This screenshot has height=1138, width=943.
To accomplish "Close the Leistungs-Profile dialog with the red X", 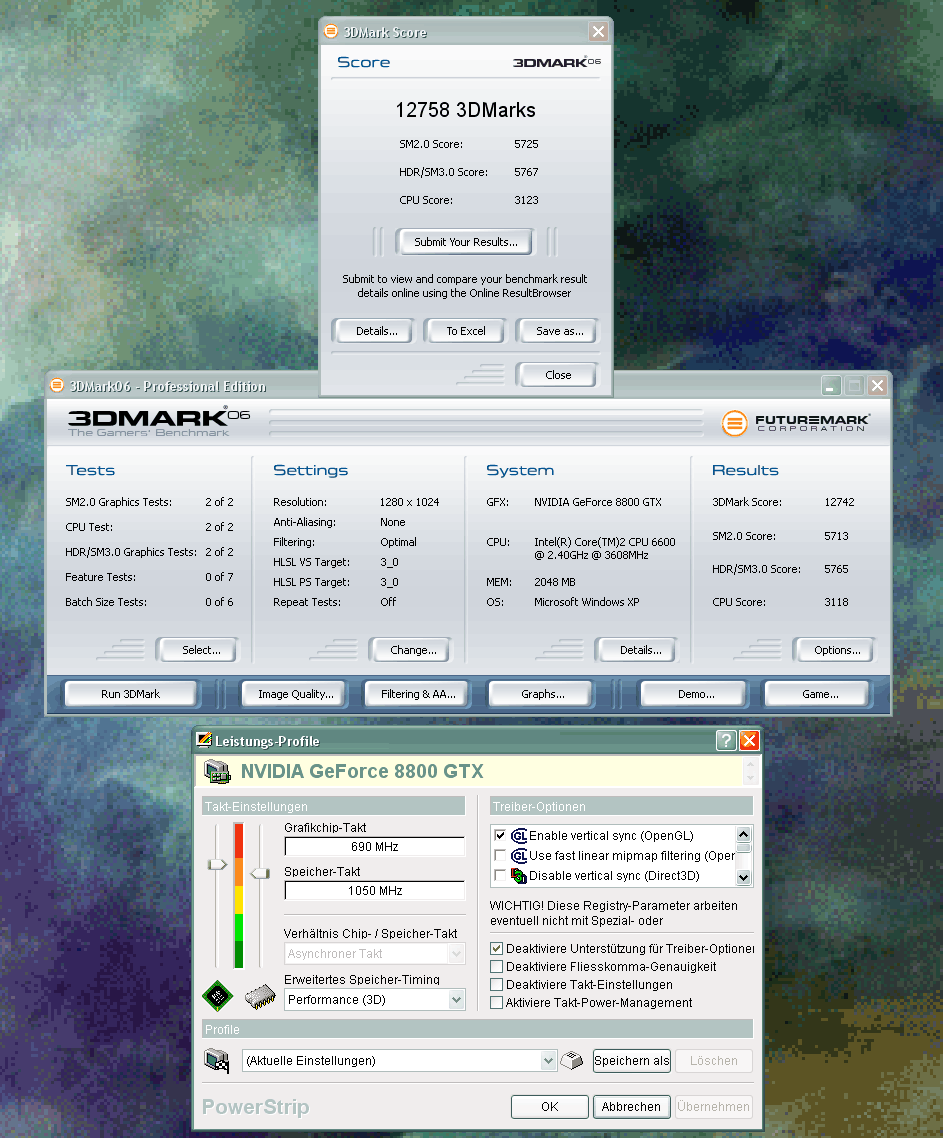I will (x=749, y=740).
